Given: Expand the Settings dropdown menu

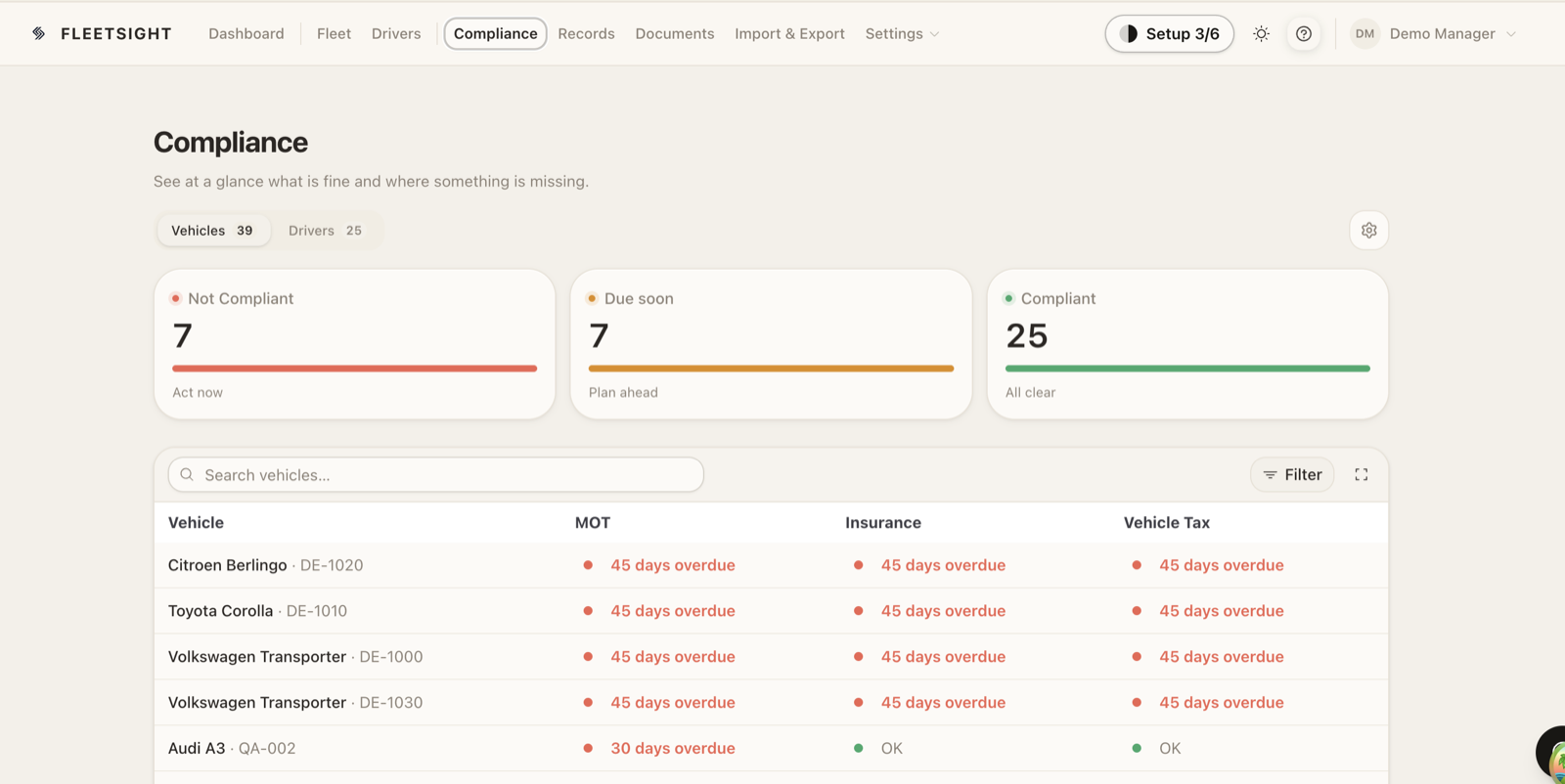Looking at the screenshot, I should tap(902, 33).
